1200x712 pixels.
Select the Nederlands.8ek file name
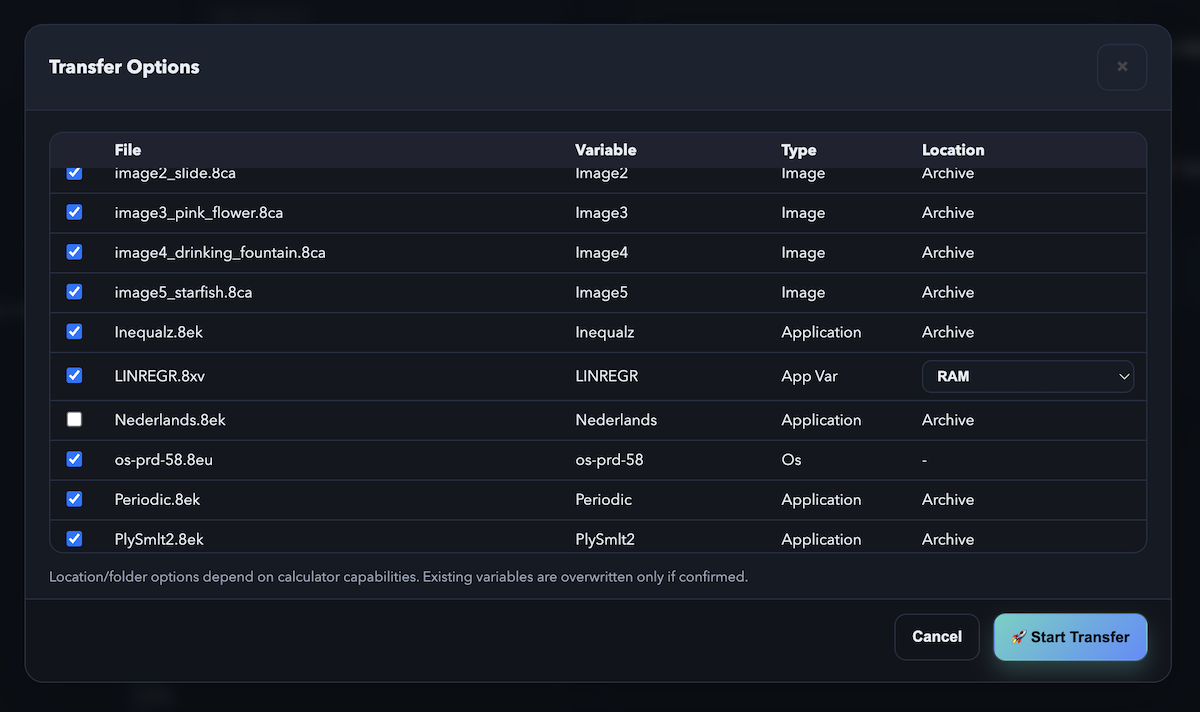170,420
